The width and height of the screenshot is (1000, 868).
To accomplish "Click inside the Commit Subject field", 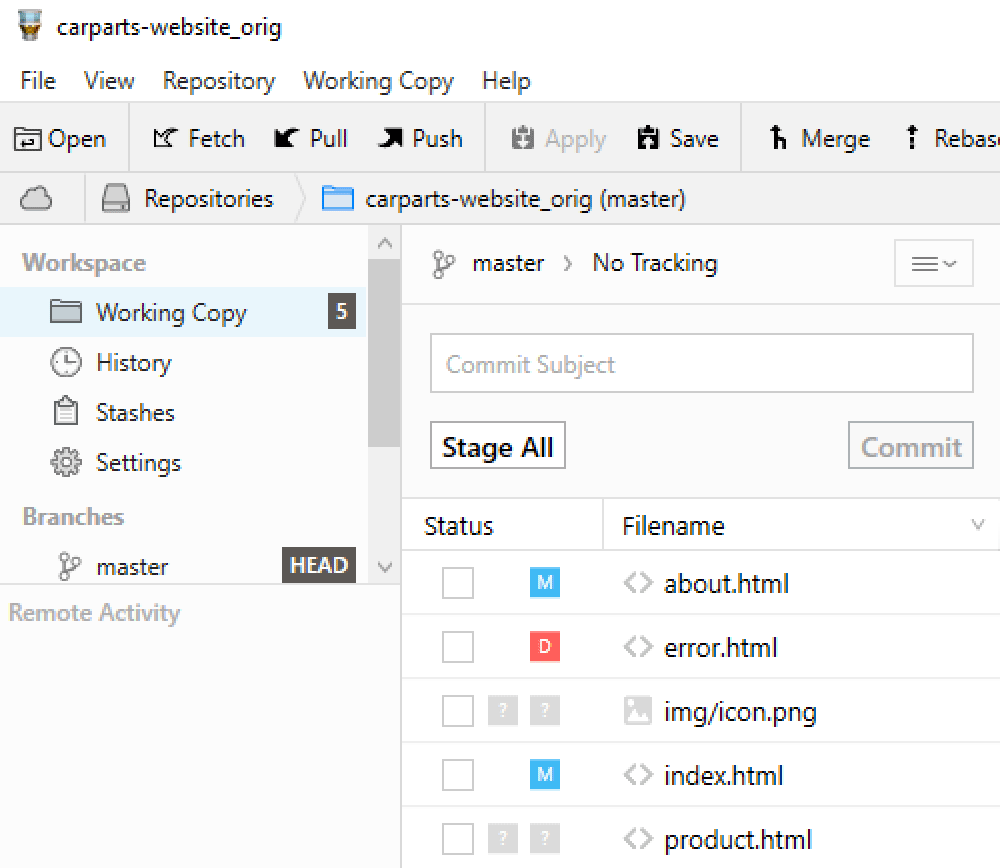I will pos(700,363).
